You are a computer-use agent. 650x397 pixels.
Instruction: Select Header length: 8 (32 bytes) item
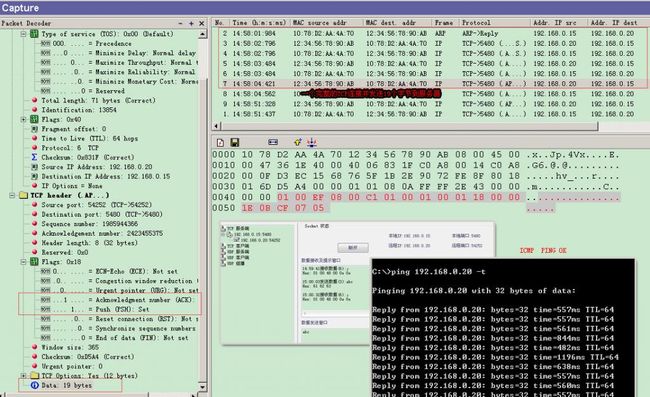coord(89,243)
